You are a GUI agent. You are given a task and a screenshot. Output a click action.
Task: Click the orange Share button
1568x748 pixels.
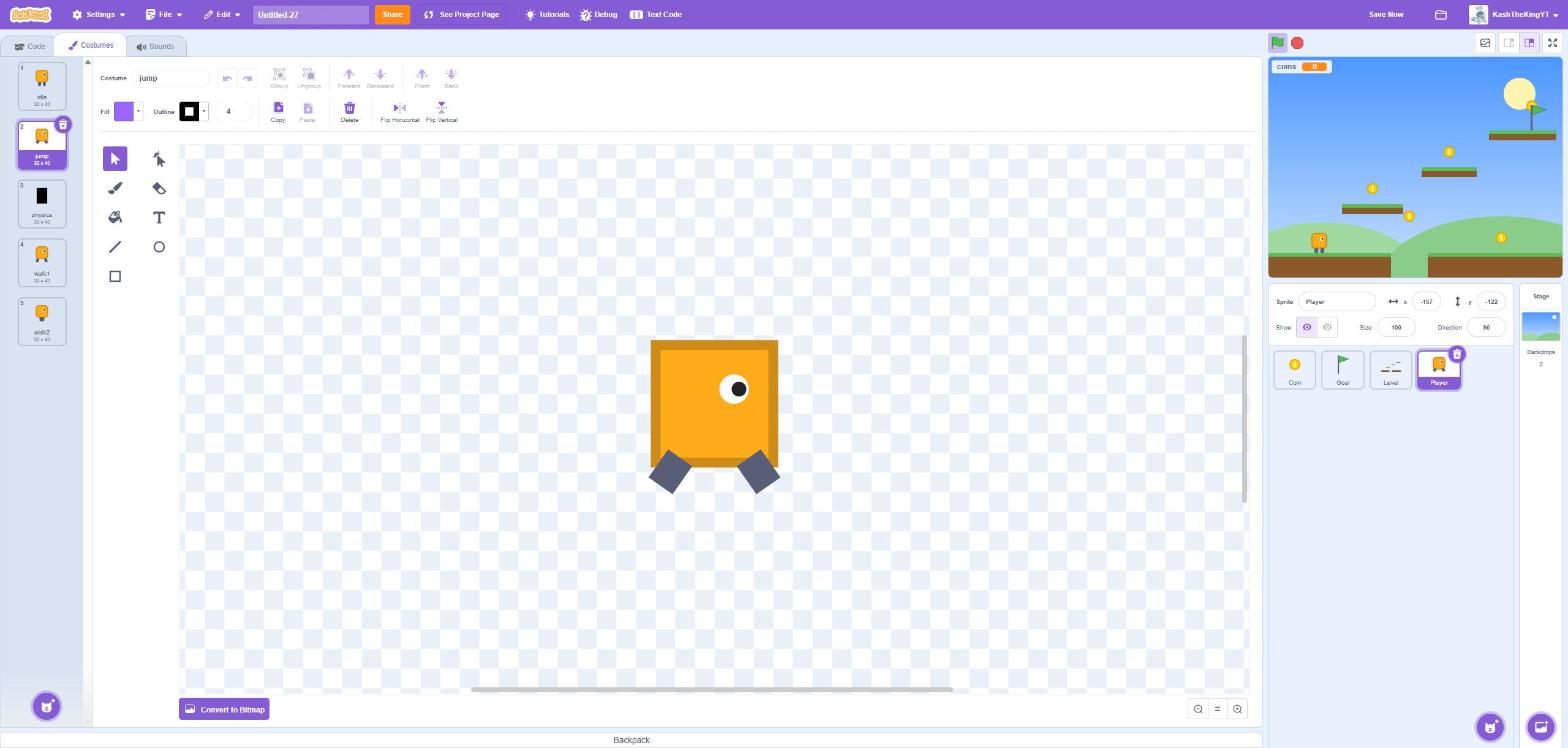click(x=392, y=15)
